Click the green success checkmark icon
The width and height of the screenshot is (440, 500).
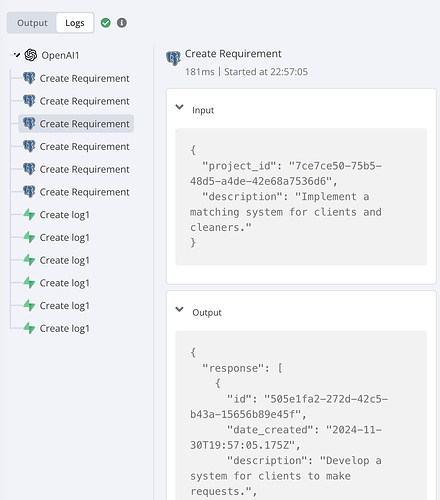point(106,23)
